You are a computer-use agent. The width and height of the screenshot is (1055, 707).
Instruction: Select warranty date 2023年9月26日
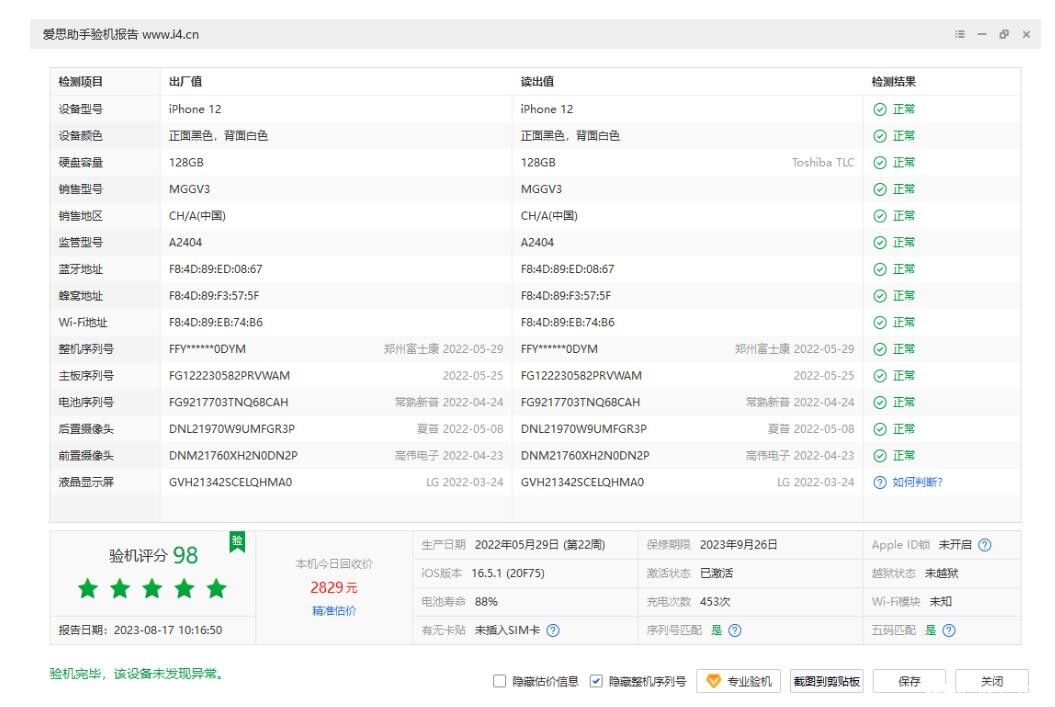tap(738, 545)
